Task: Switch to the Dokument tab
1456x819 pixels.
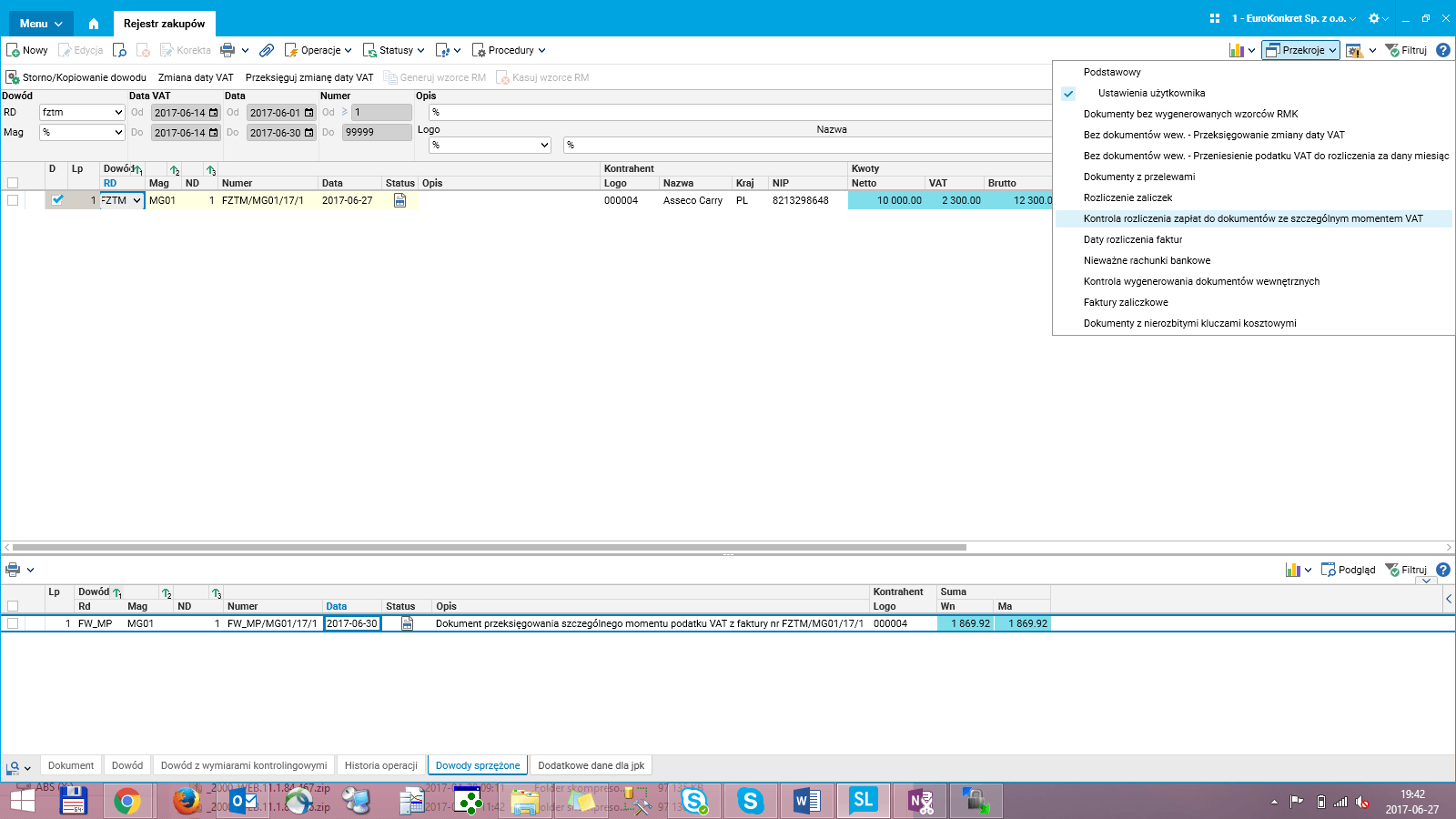Action: (71, 765)
